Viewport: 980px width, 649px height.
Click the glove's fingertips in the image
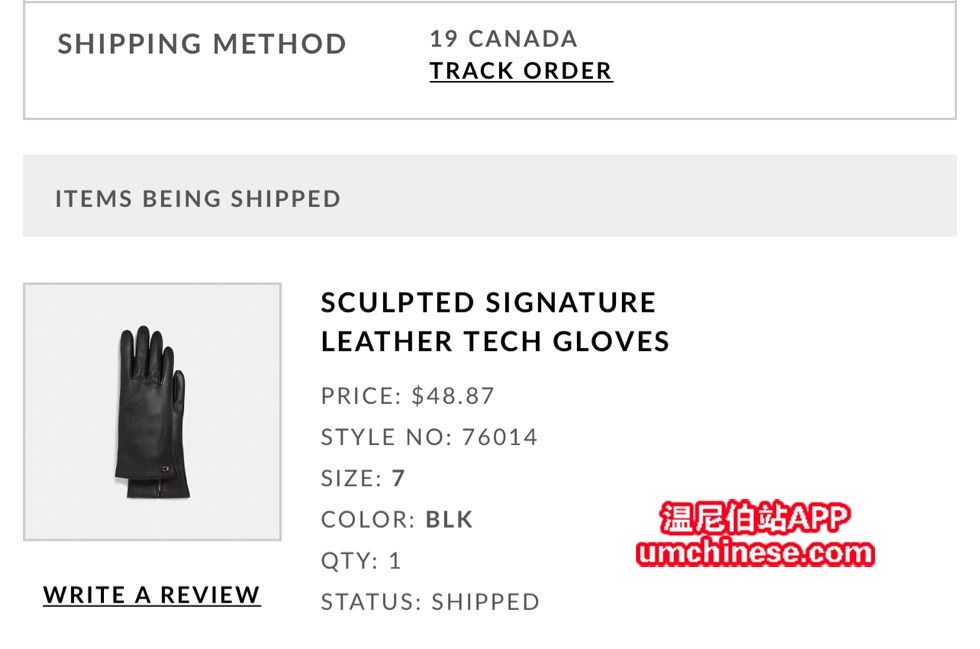click(150, 341)
